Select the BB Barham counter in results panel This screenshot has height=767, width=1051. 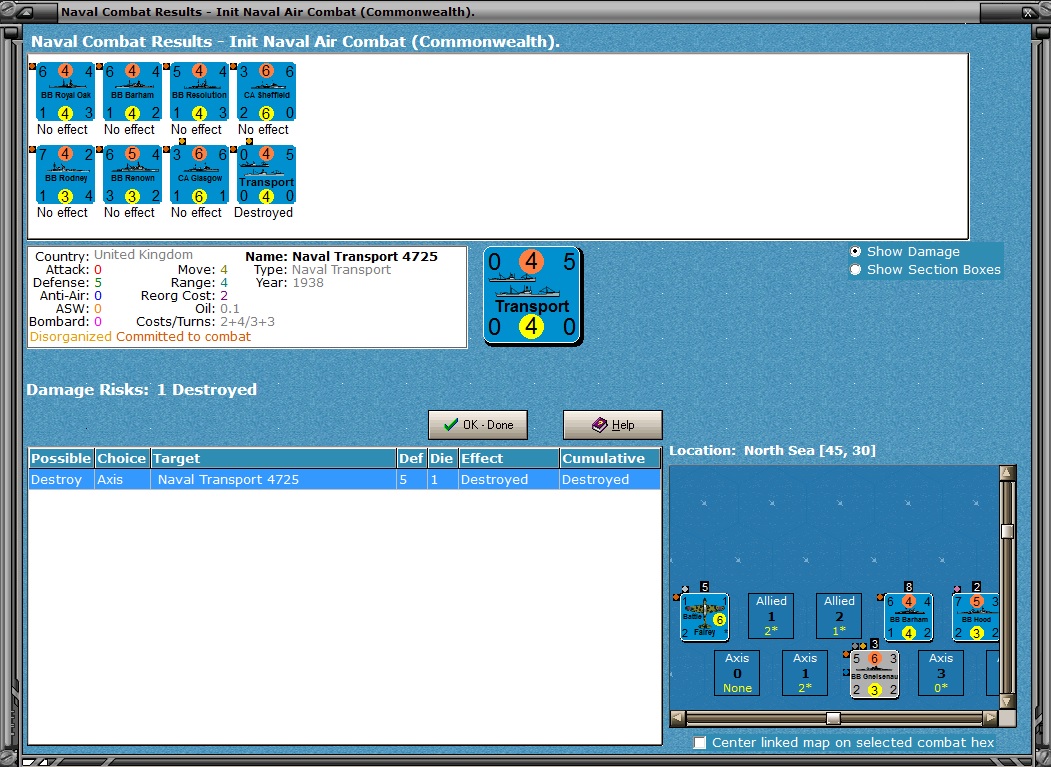click(x=132, y=92)
